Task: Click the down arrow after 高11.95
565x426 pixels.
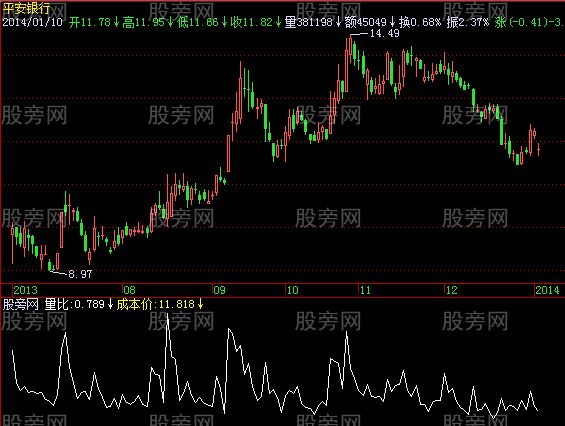Action: [x=171, y=22]
